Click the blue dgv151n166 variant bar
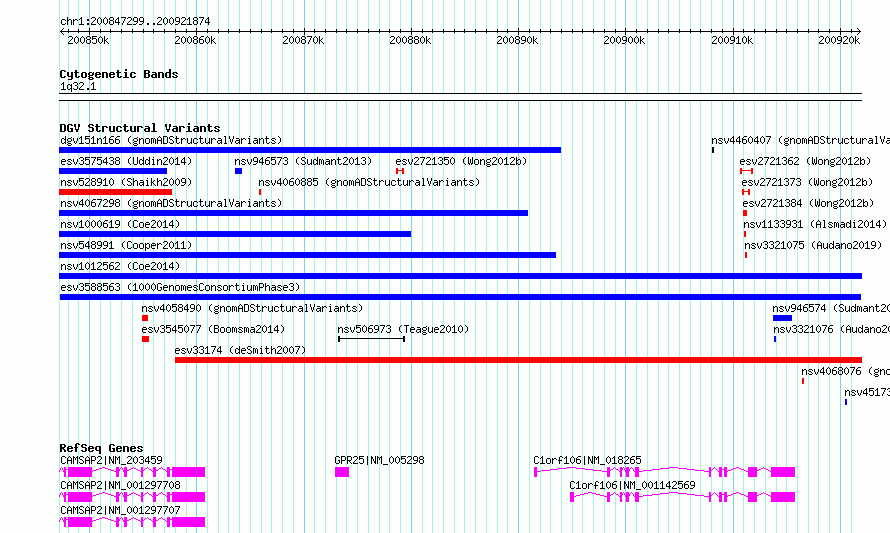Screen dimensions: 890x533 tap(310, 150)
